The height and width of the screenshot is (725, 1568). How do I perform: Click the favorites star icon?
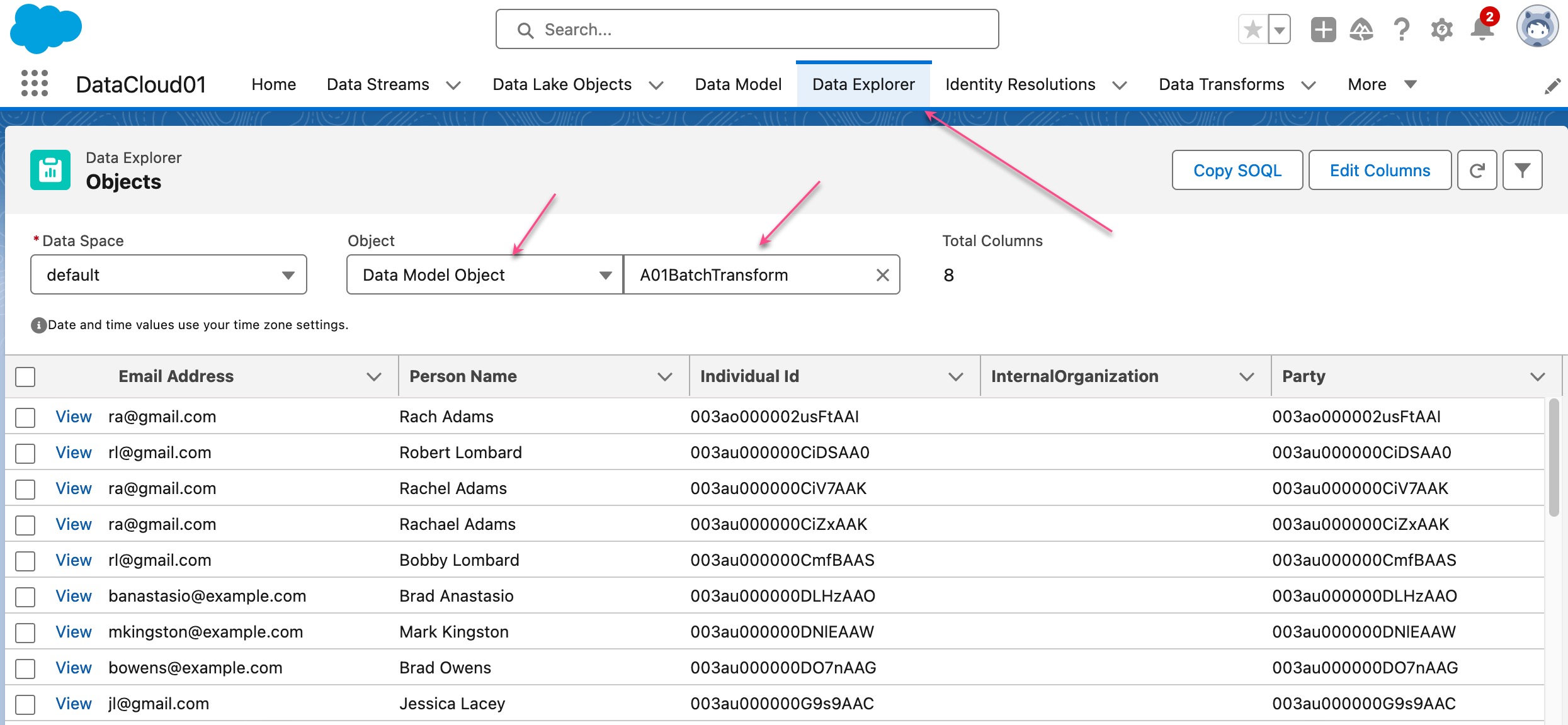1253,30
